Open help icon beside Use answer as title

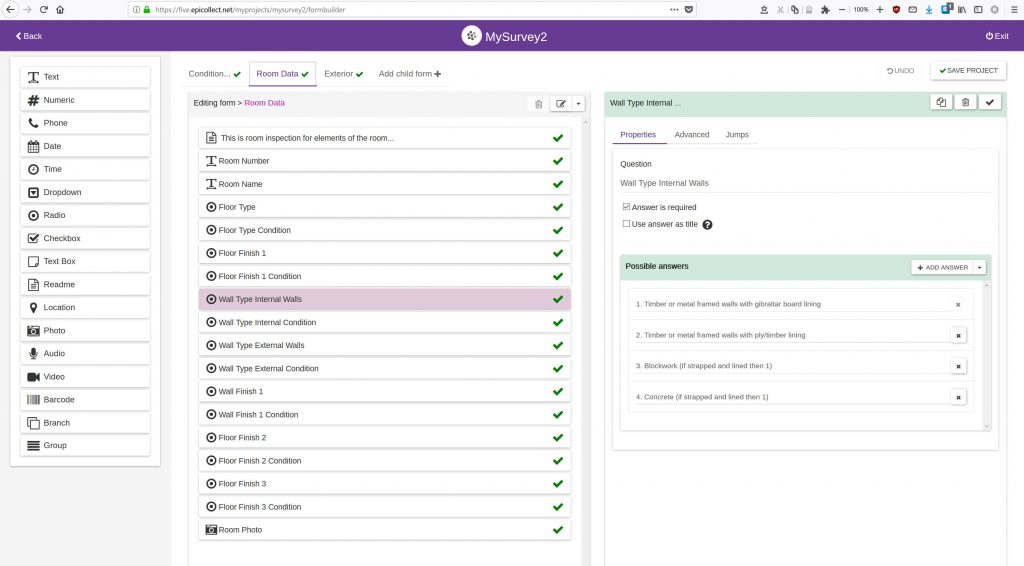(707, 225)
